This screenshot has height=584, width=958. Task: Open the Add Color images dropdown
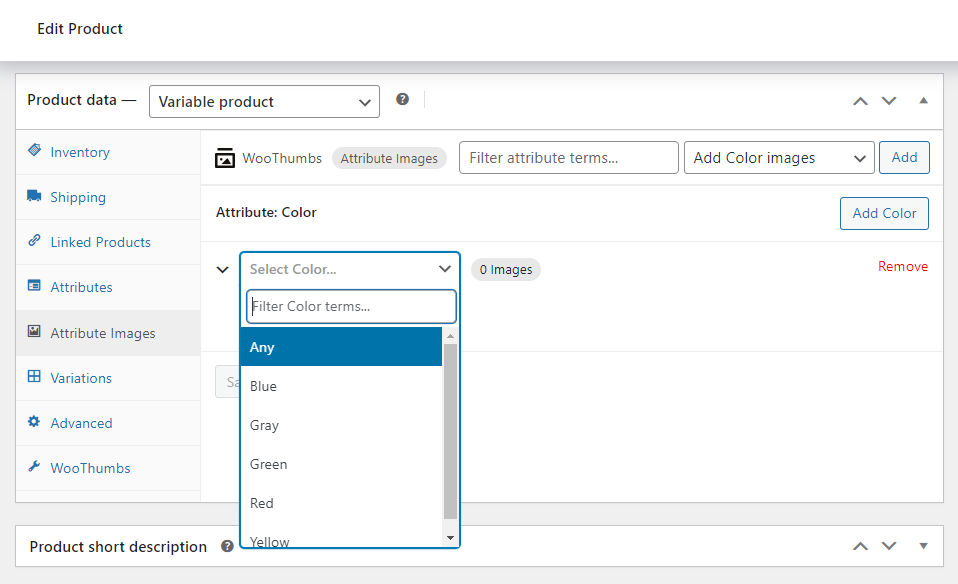pyautogui.click(x=779, y=157)
